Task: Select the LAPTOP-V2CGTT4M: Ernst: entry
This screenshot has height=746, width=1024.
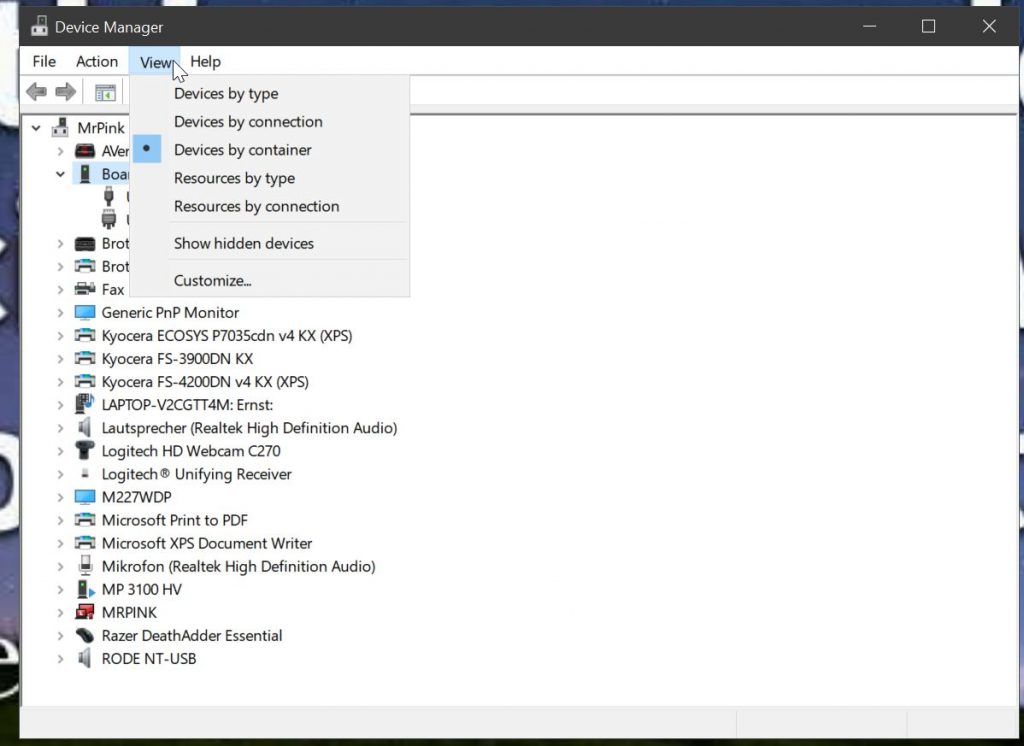Action: point(187,405)
